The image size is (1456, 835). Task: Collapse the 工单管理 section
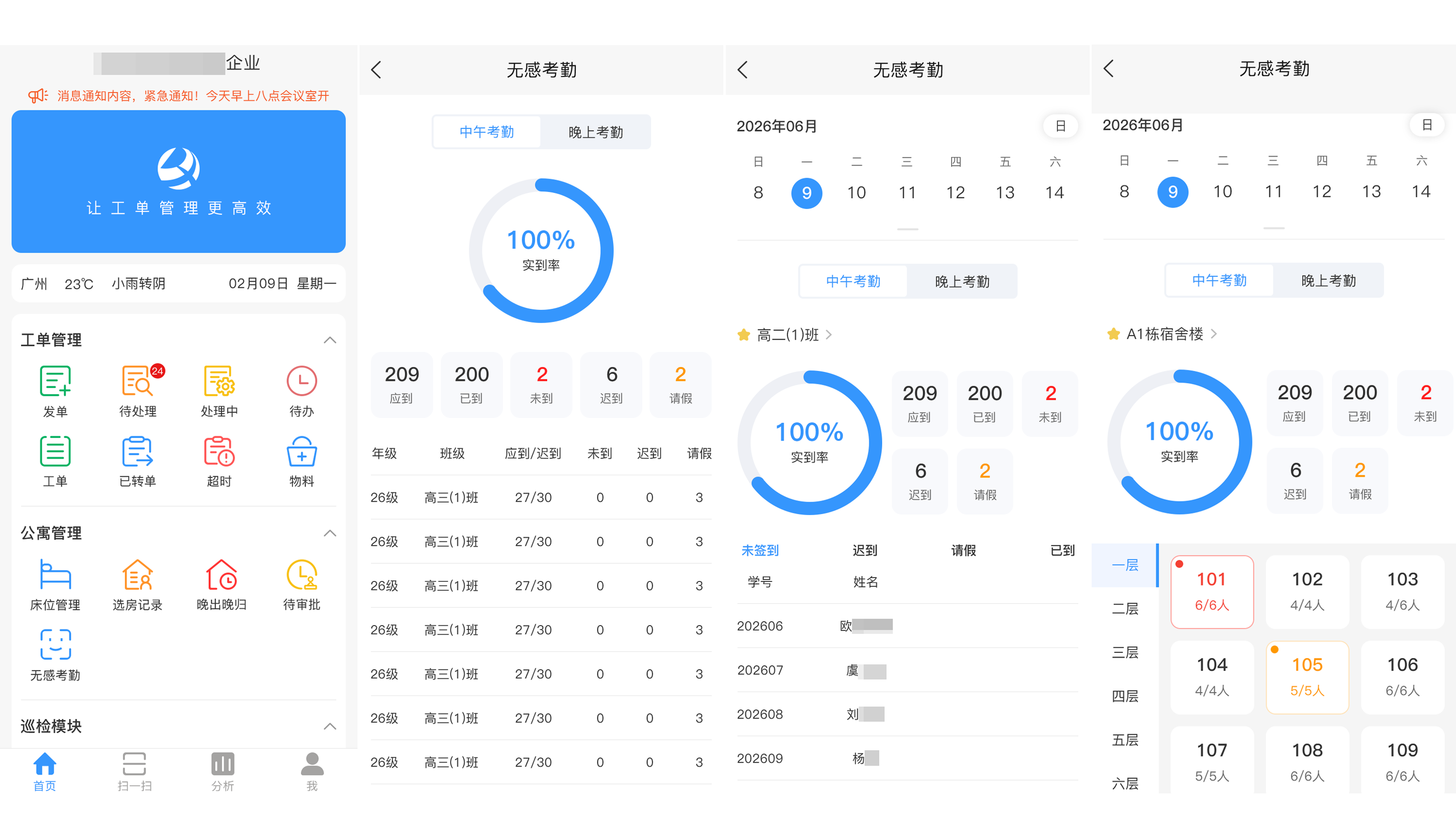click(330, 340)
